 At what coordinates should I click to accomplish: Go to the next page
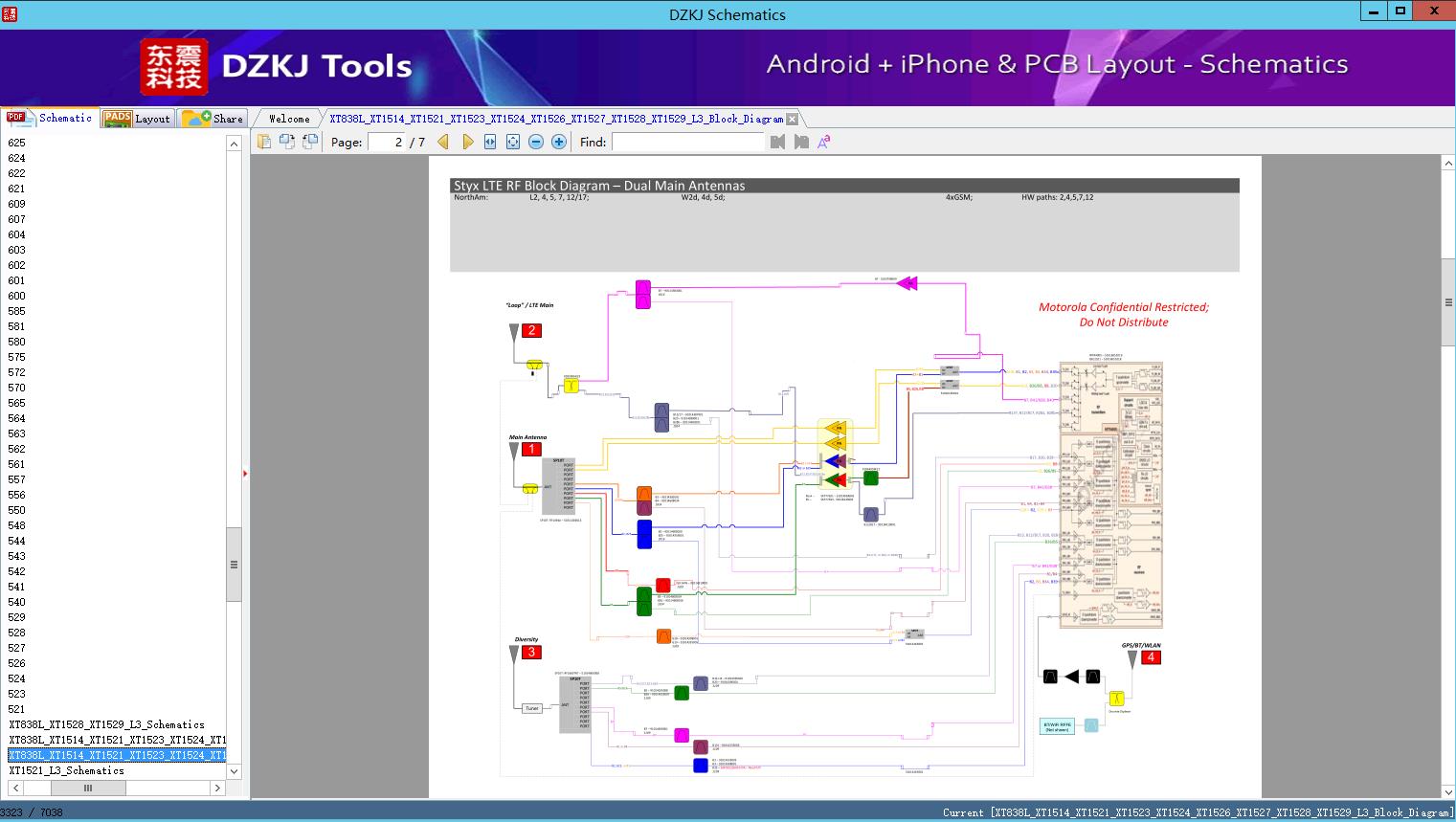tap(467, 142)
